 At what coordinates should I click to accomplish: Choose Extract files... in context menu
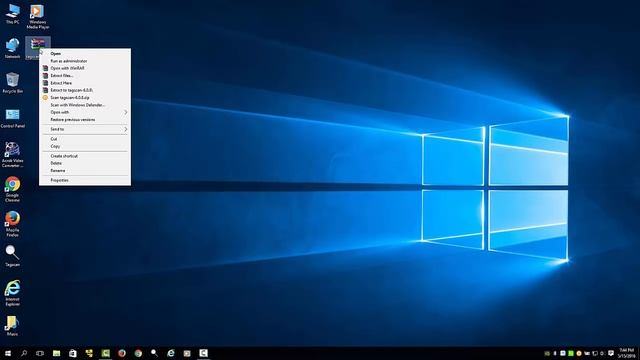pos(85,76)
